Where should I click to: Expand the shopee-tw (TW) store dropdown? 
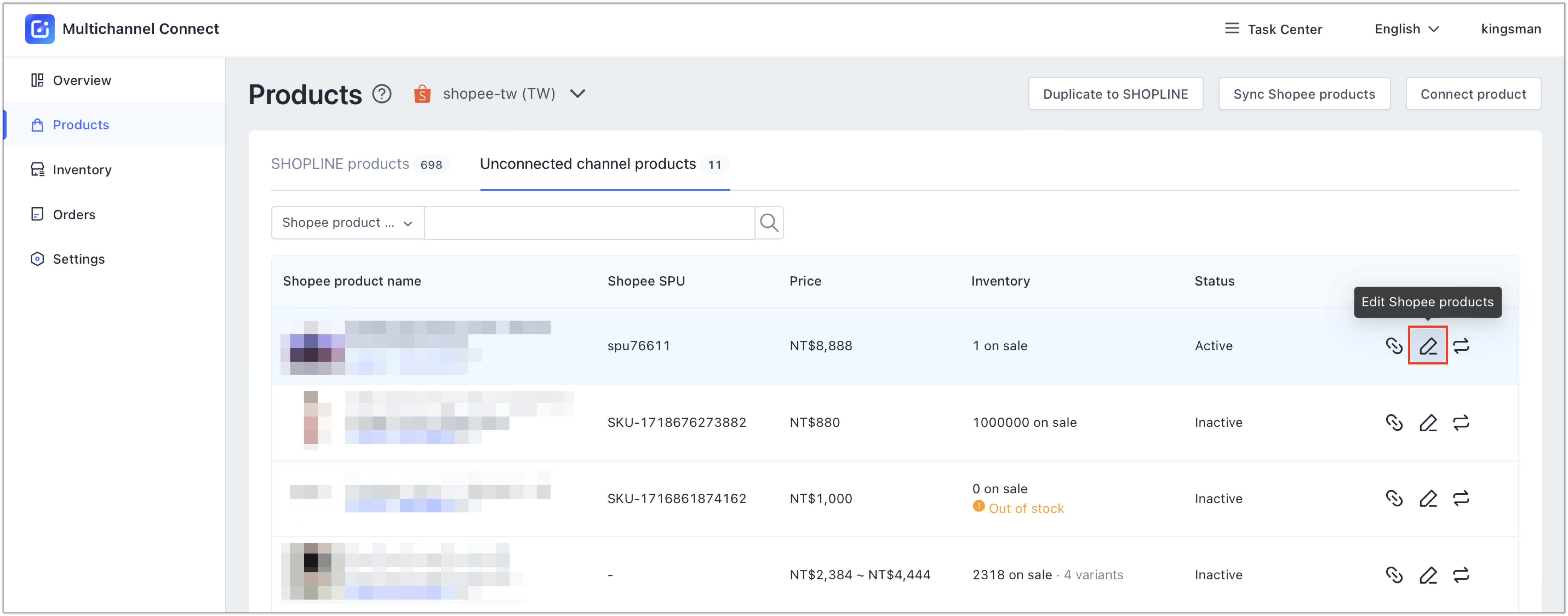(x=577, y=94)
